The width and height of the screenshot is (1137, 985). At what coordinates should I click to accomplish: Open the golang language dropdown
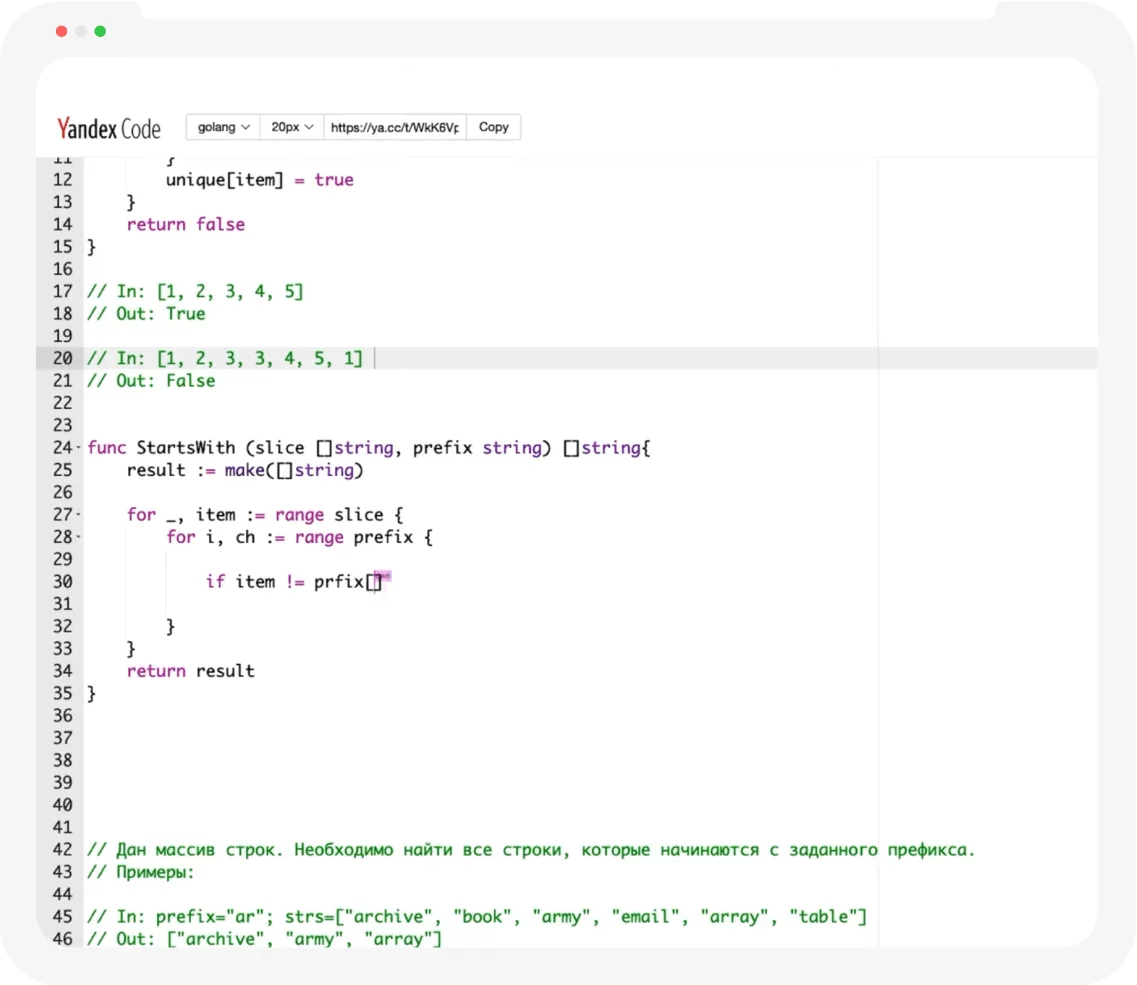[223, 127]
